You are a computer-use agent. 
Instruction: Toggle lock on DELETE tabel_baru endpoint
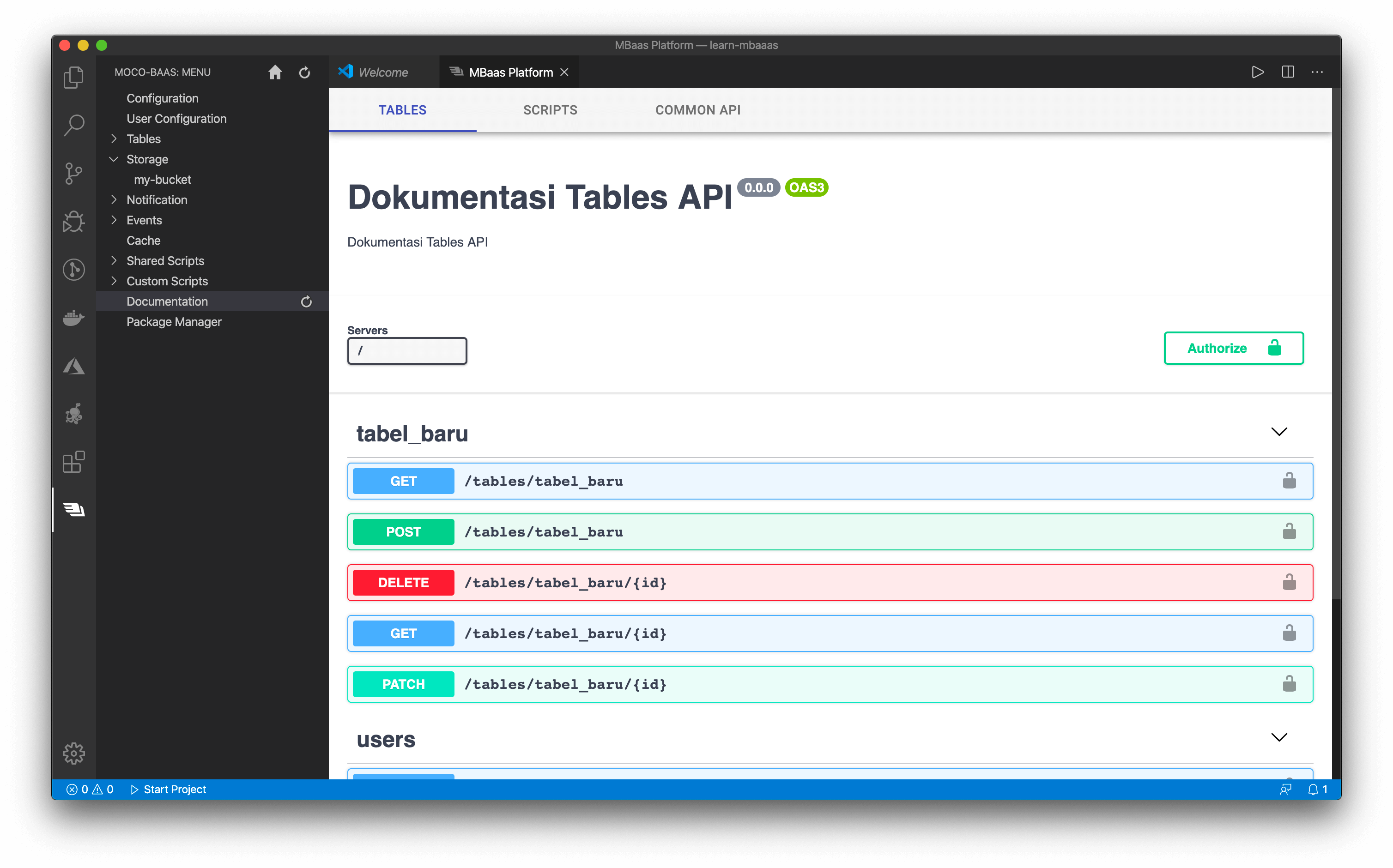click(x=1289, y=583)
